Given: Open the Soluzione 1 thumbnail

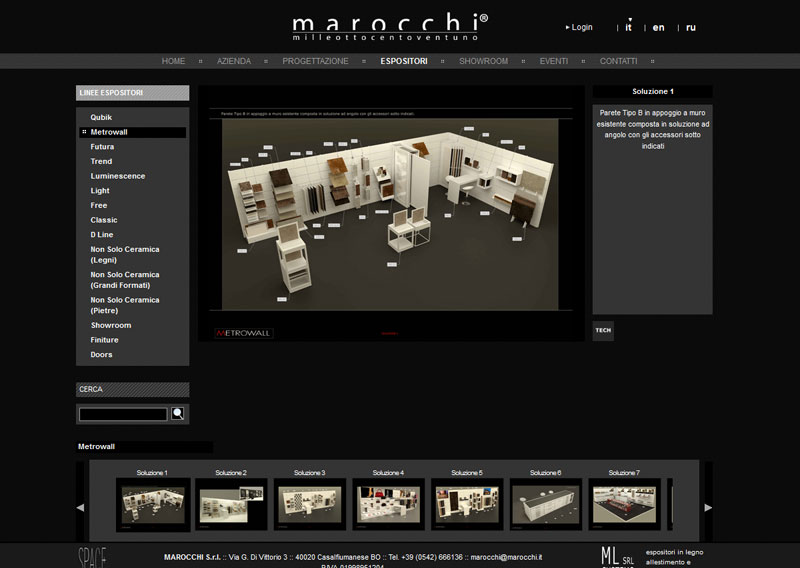Looking at the screenshot, I should (x=153, y=505).
